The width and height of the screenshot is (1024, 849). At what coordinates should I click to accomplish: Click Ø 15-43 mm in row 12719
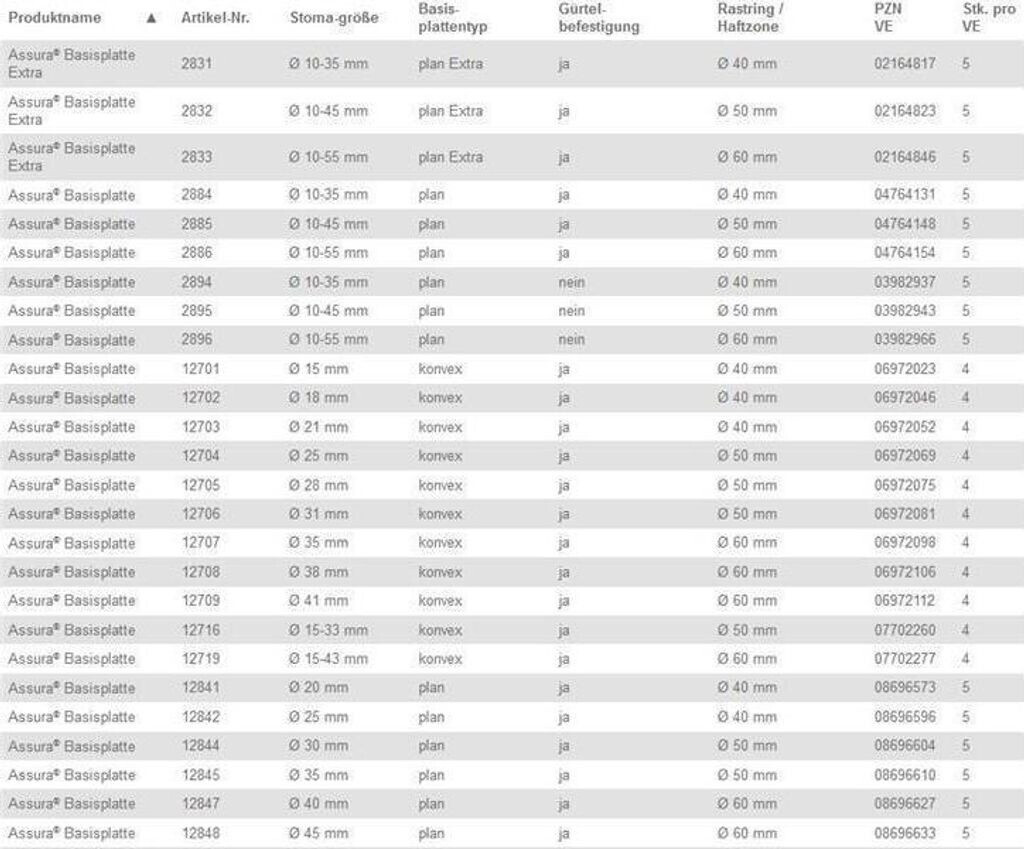pos(328,659)
